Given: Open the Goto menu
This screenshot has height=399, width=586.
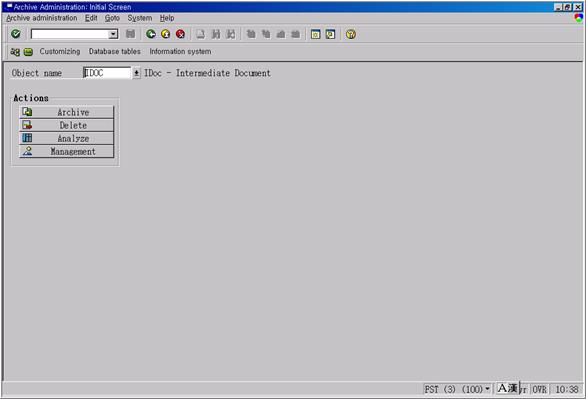Looking at the screenshot, I should point(112,18).
